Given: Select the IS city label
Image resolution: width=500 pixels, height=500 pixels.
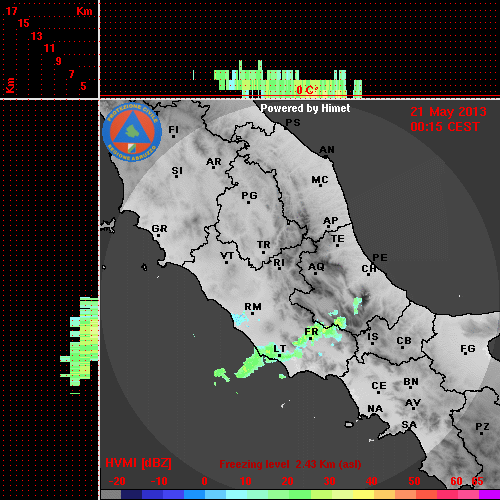Looking at the screenshot, I should pyautogui.click(x=373, y=337).
